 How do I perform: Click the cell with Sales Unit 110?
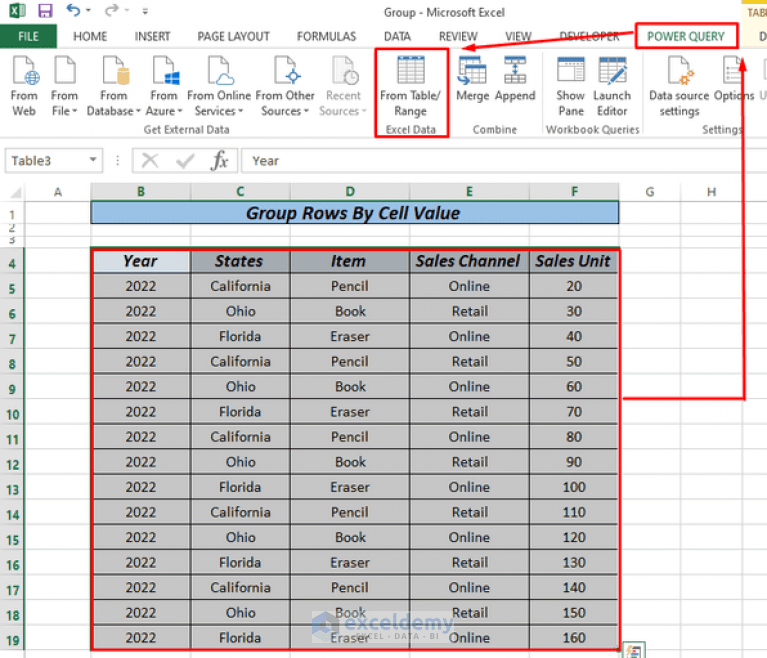click(x=574, y=512)
